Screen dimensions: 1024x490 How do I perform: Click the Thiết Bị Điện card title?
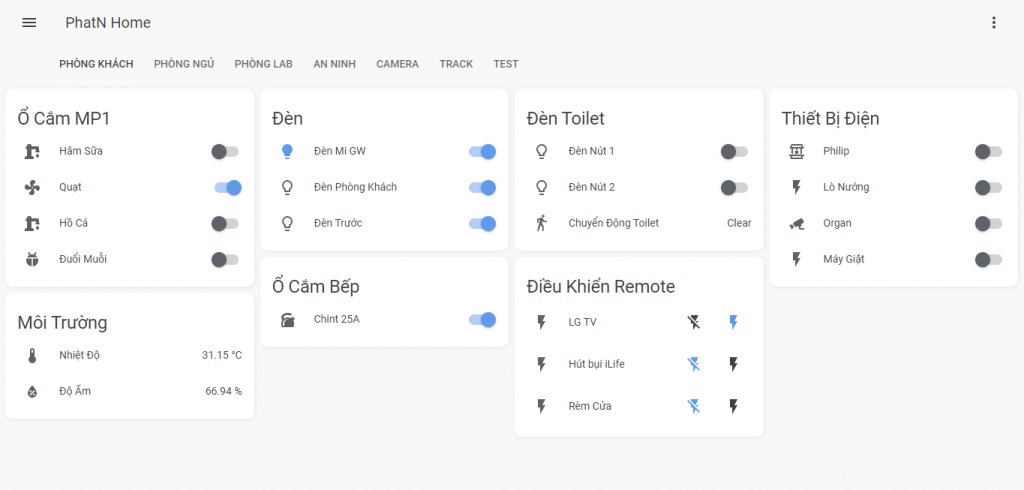[x=830, y=118]
